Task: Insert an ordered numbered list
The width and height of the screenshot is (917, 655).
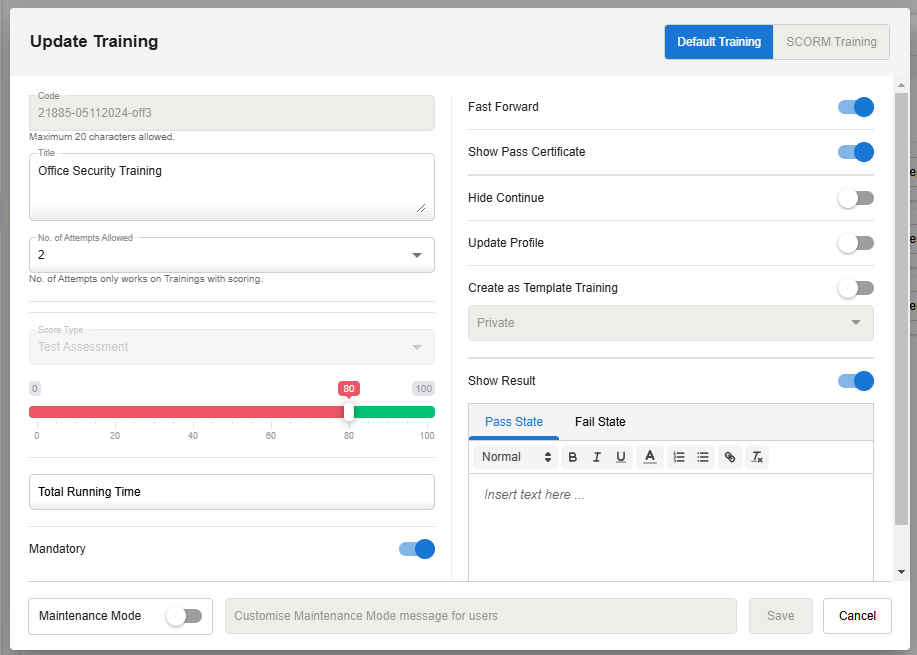Action: coord(679,457)
